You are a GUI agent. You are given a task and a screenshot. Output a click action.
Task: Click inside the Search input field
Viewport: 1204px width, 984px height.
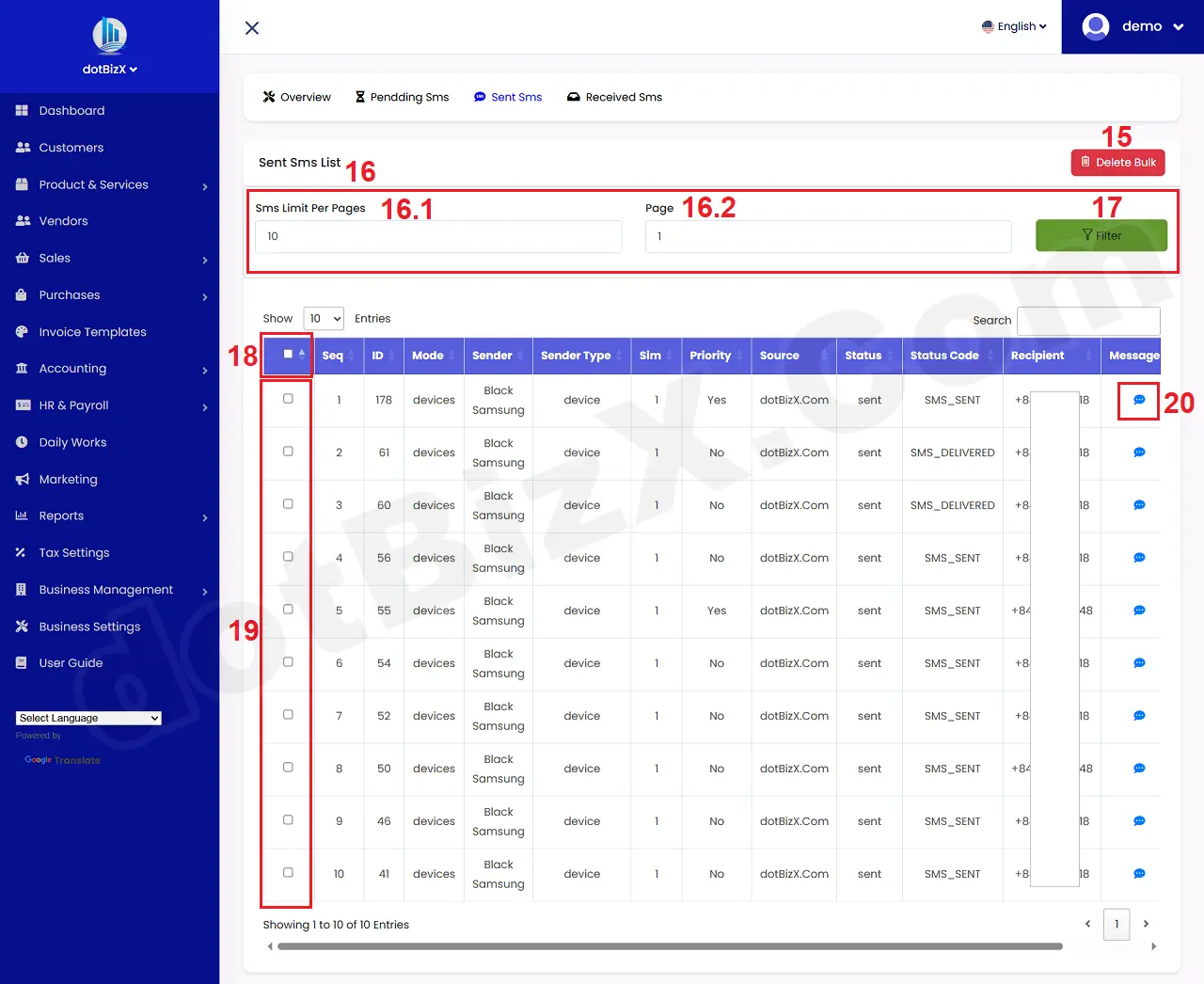click(x=1088, y=321)
